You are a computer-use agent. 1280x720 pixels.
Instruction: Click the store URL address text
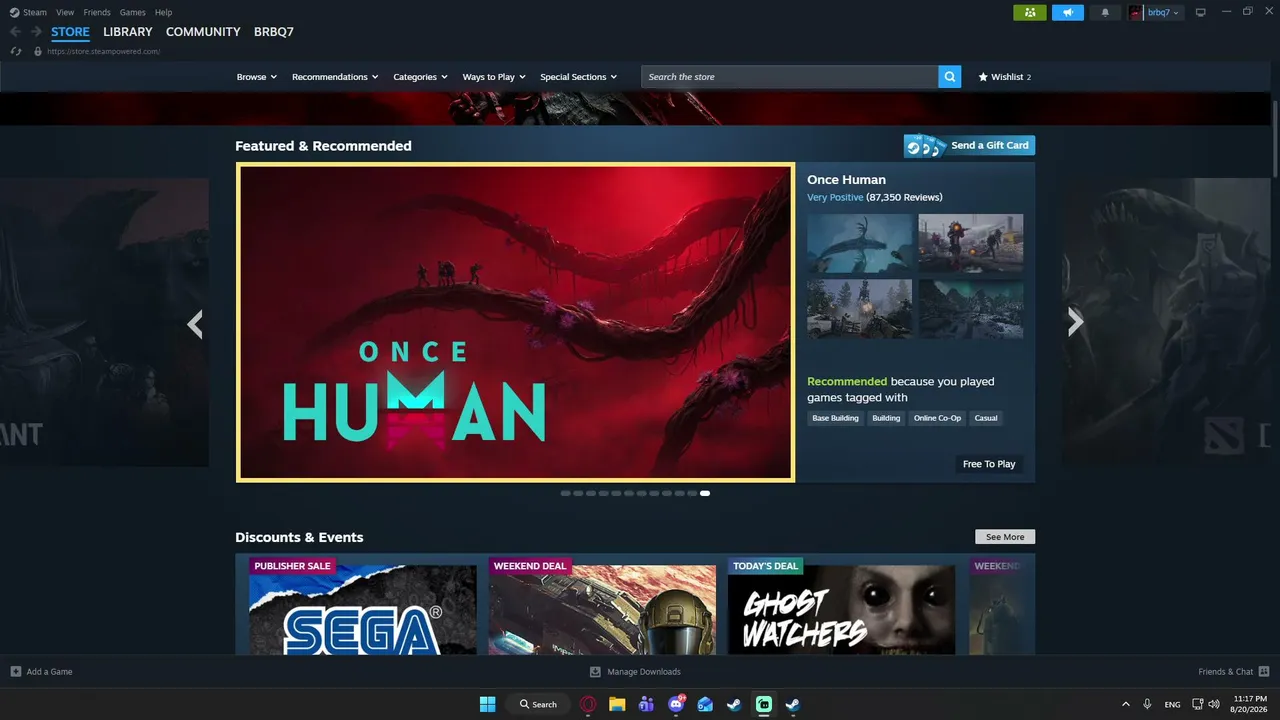pos(103,51)
